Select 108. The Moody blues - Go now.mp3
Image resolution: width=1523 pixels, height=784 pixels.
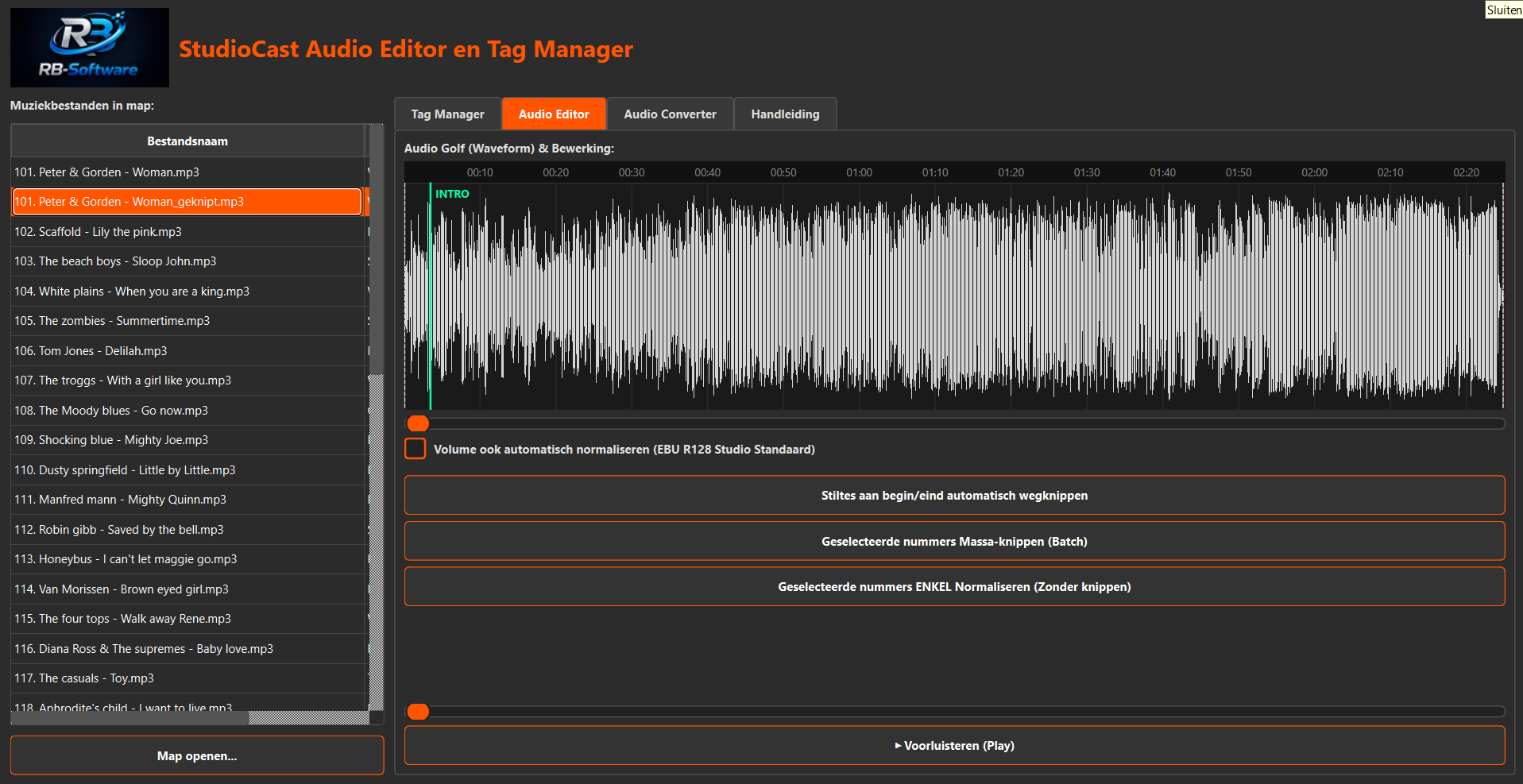pos(187,410)
